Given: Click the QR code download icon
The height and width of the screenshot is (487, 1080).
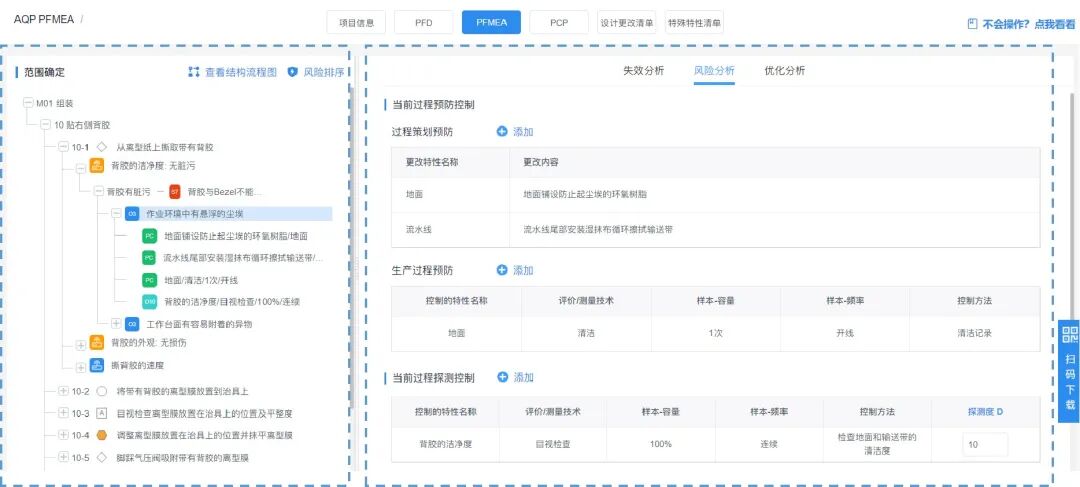Looking at the screenshot, I should (x=1070, y=335).
